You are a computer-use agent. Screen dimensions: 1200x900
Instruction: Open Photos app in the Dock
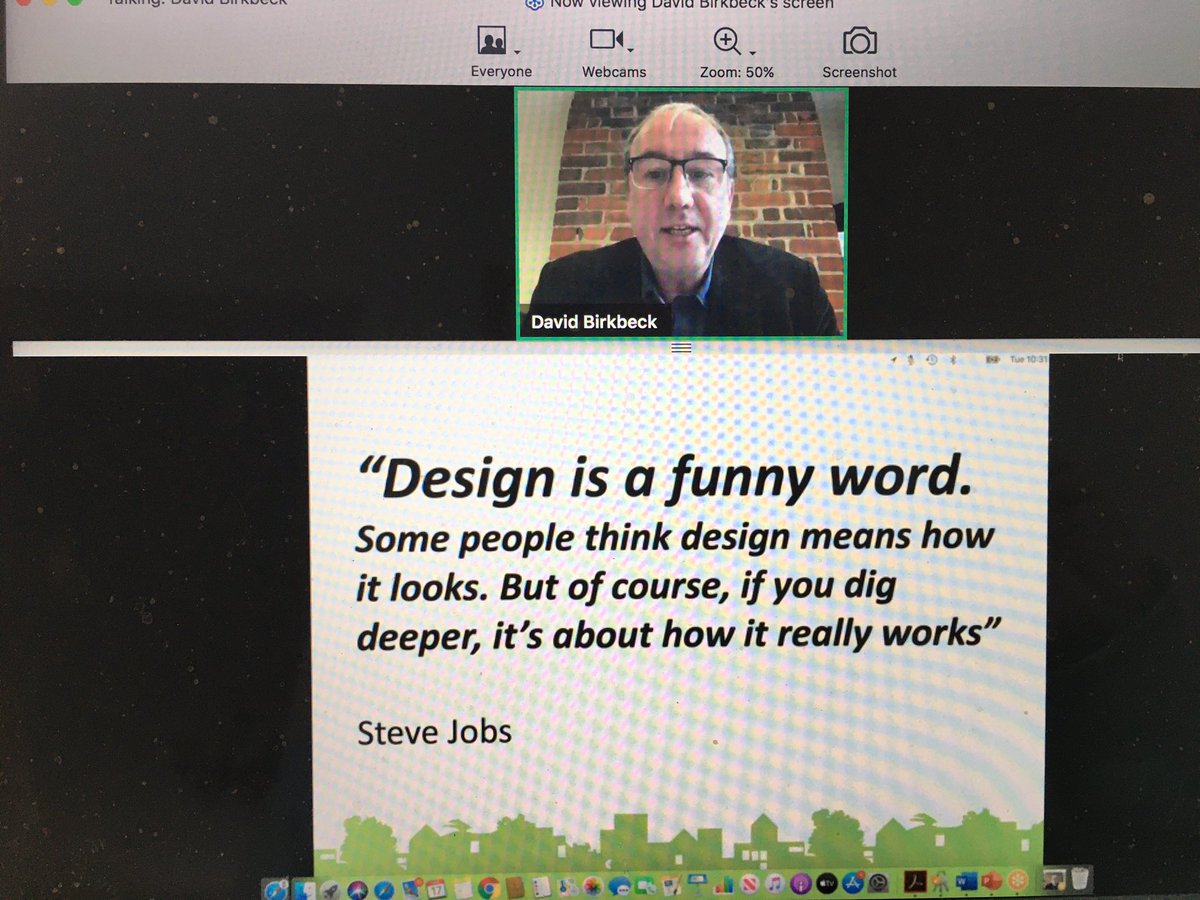(592, 887)
